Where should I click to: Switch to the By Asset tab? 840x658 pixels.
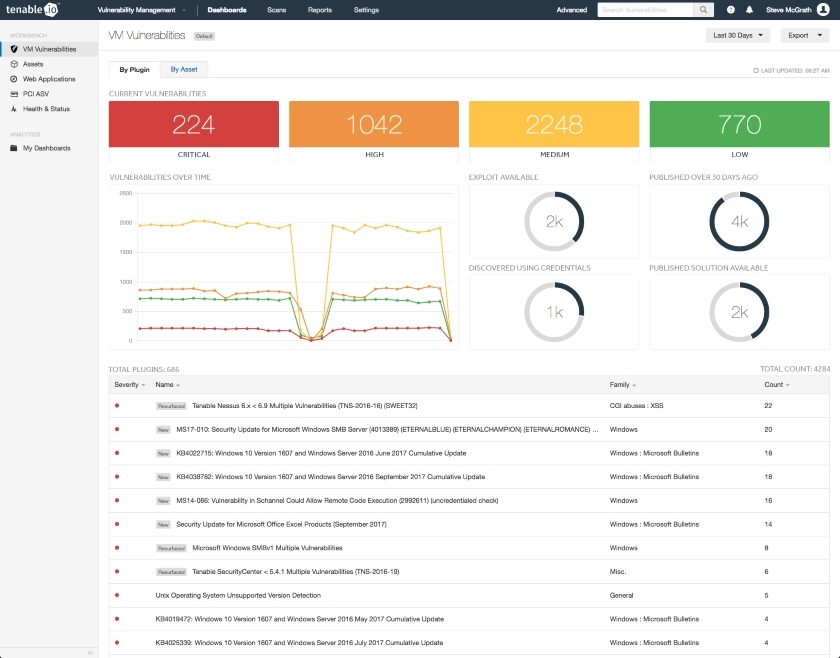184,69
